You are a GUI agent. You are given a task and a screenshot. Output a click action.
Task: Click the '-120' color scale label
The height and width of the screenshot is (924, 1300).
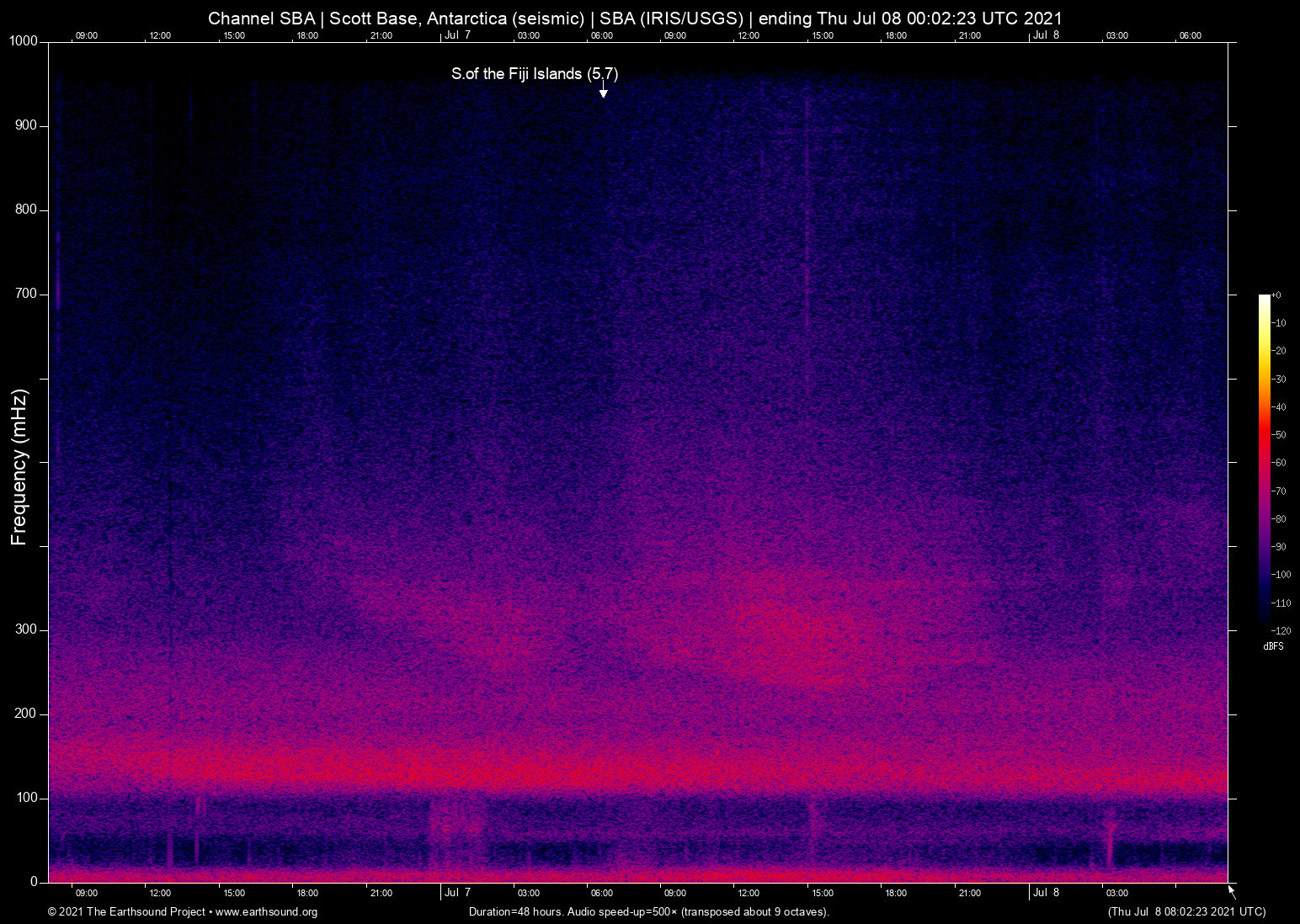coord(1281,631)
